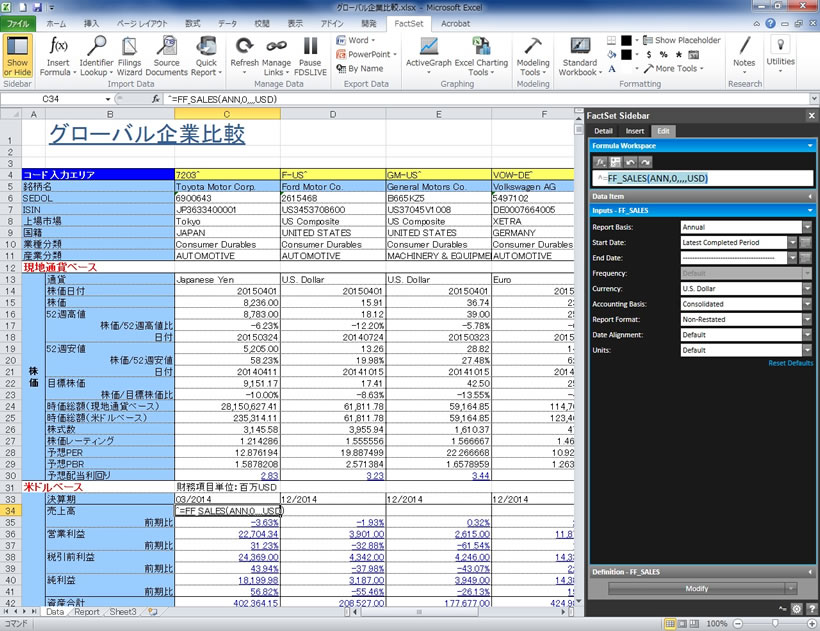Click the font color A icon
Image resolution: width=820 pixels, height=631 pixels.
611,68
